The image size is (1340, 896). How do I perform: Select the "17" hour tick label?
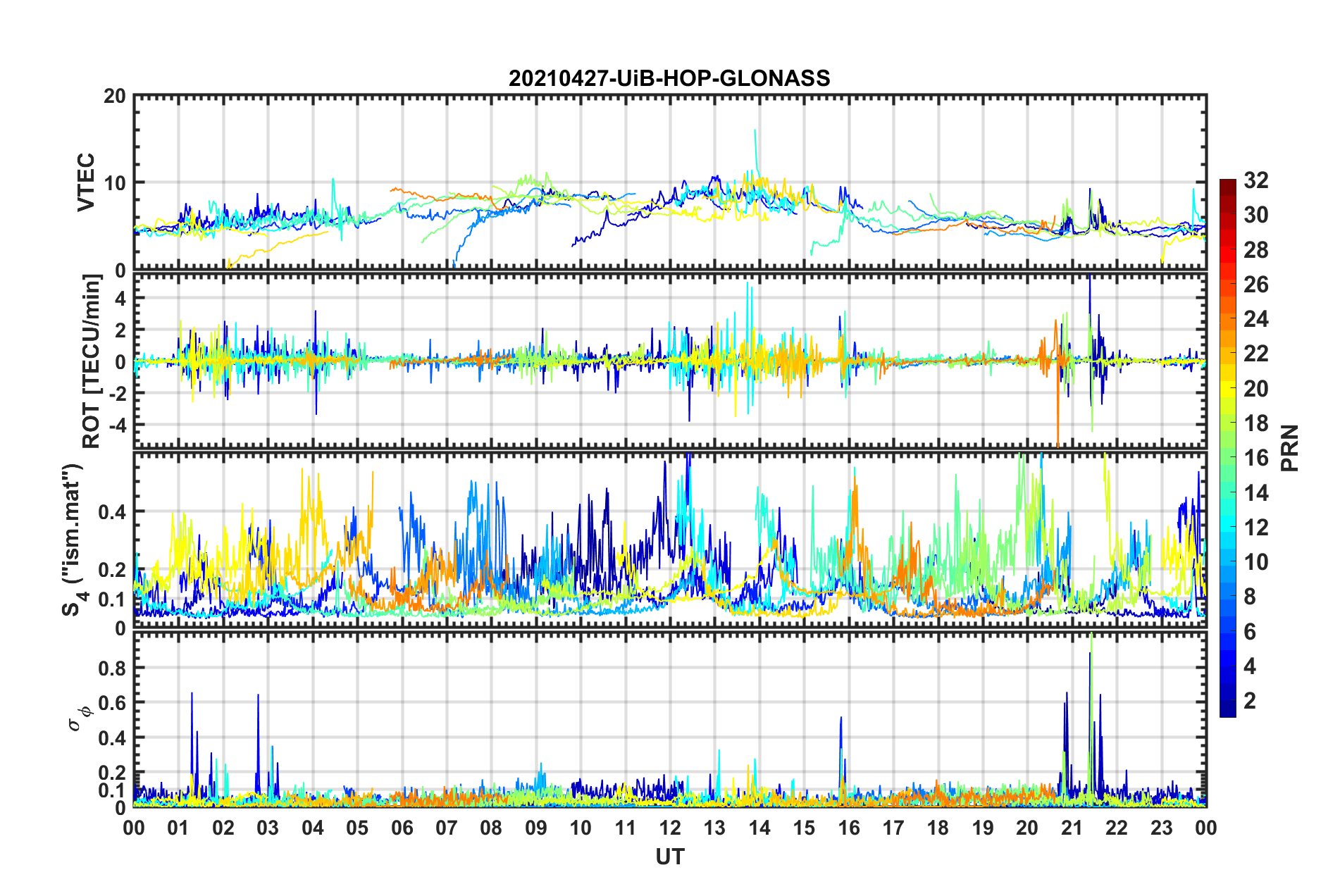pos(893,828)
